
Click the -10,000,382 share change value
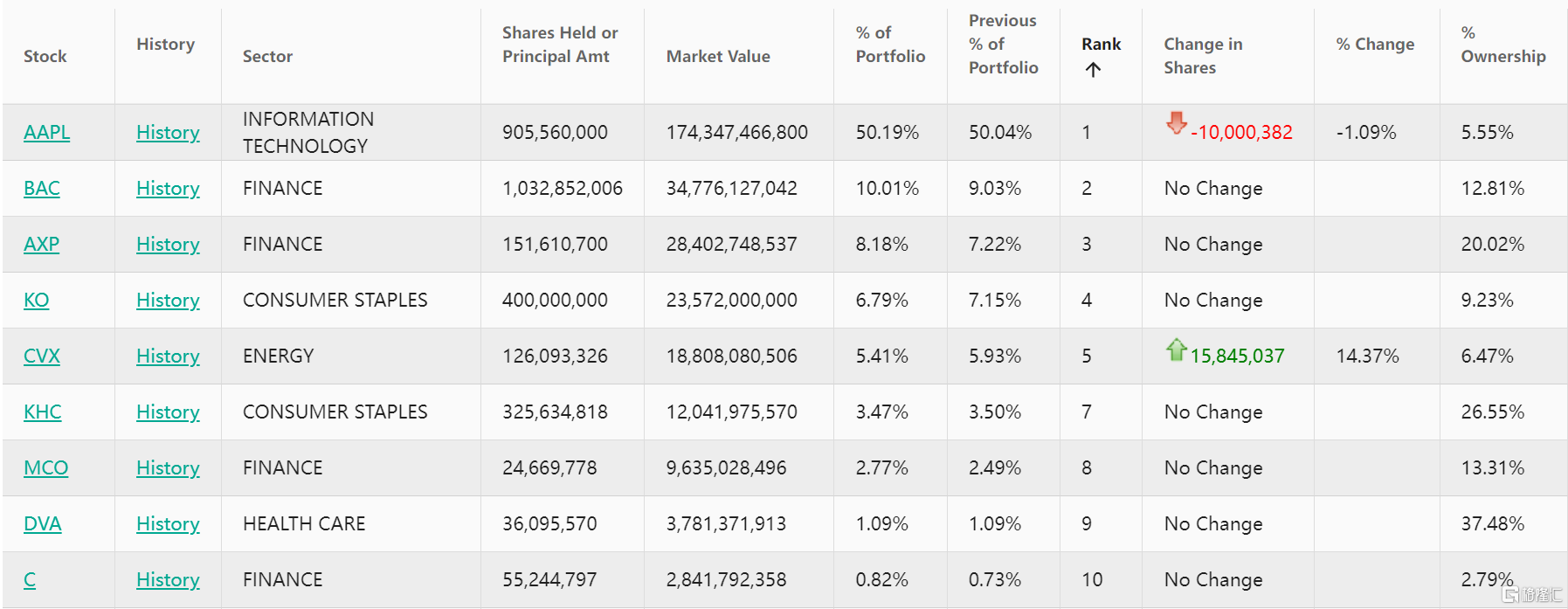[x=1241, y=133]
